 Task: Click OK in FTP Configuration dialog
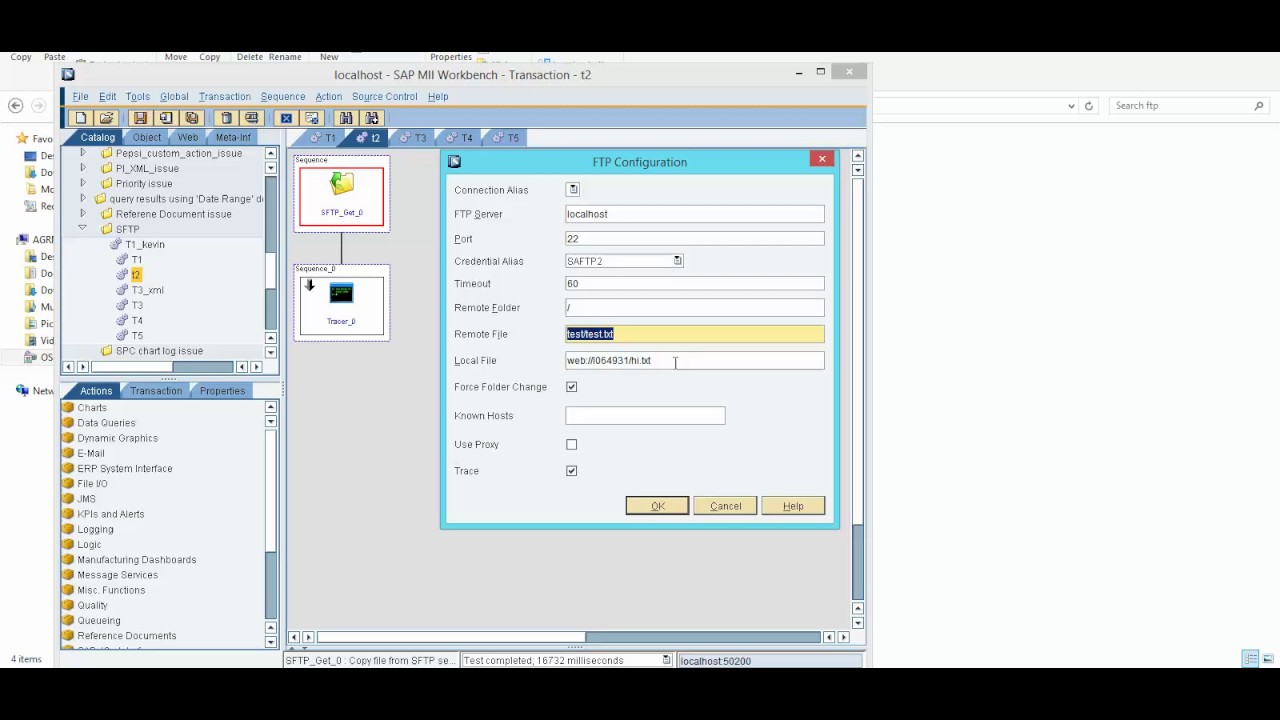[x=657, y=506]
